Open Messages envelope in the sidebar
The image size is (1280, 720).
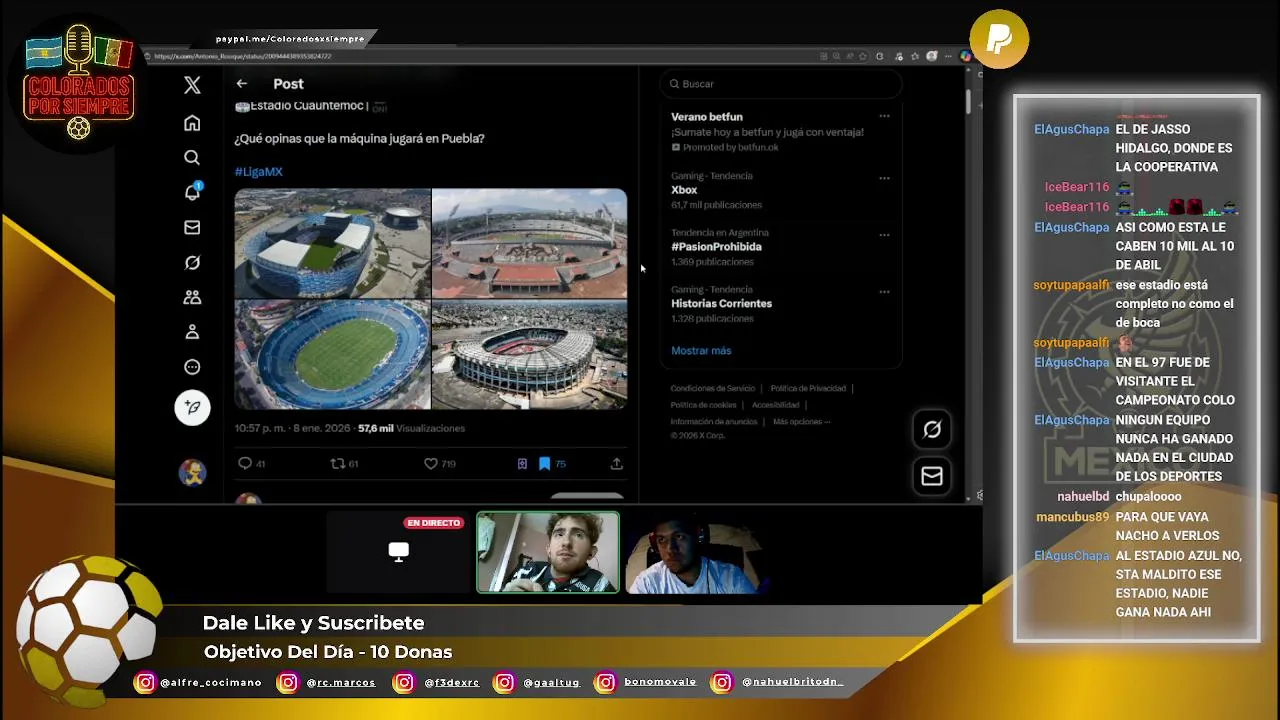pos(192,227)
